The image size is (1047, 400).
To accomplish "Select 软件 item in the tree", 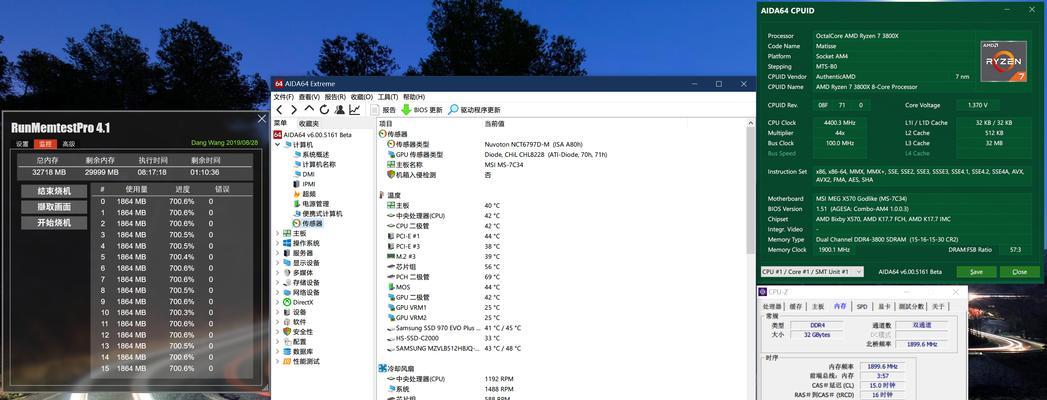I will [x=294, y=322].
